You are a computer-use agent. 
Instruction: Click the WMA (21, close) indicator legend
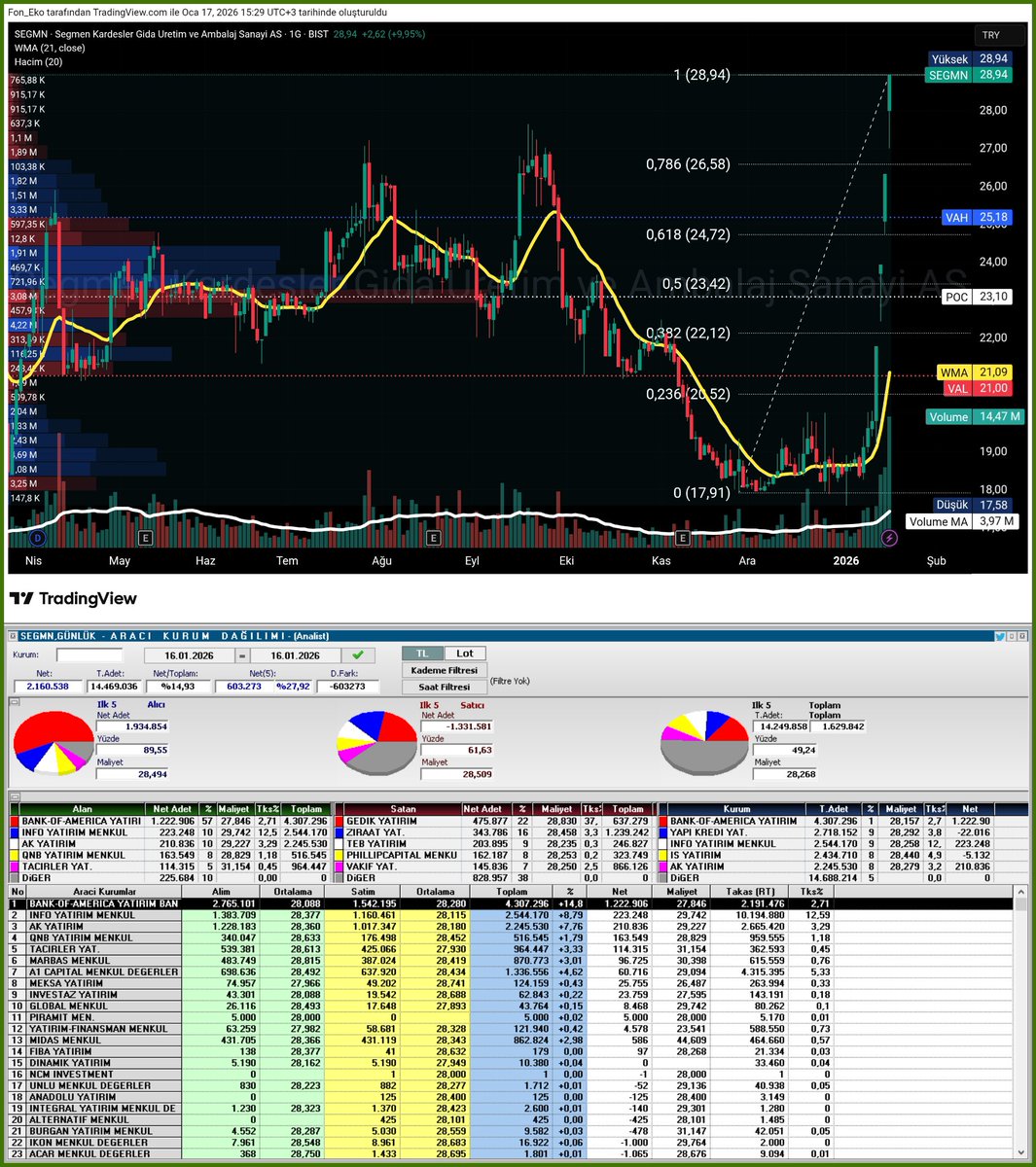50,48
